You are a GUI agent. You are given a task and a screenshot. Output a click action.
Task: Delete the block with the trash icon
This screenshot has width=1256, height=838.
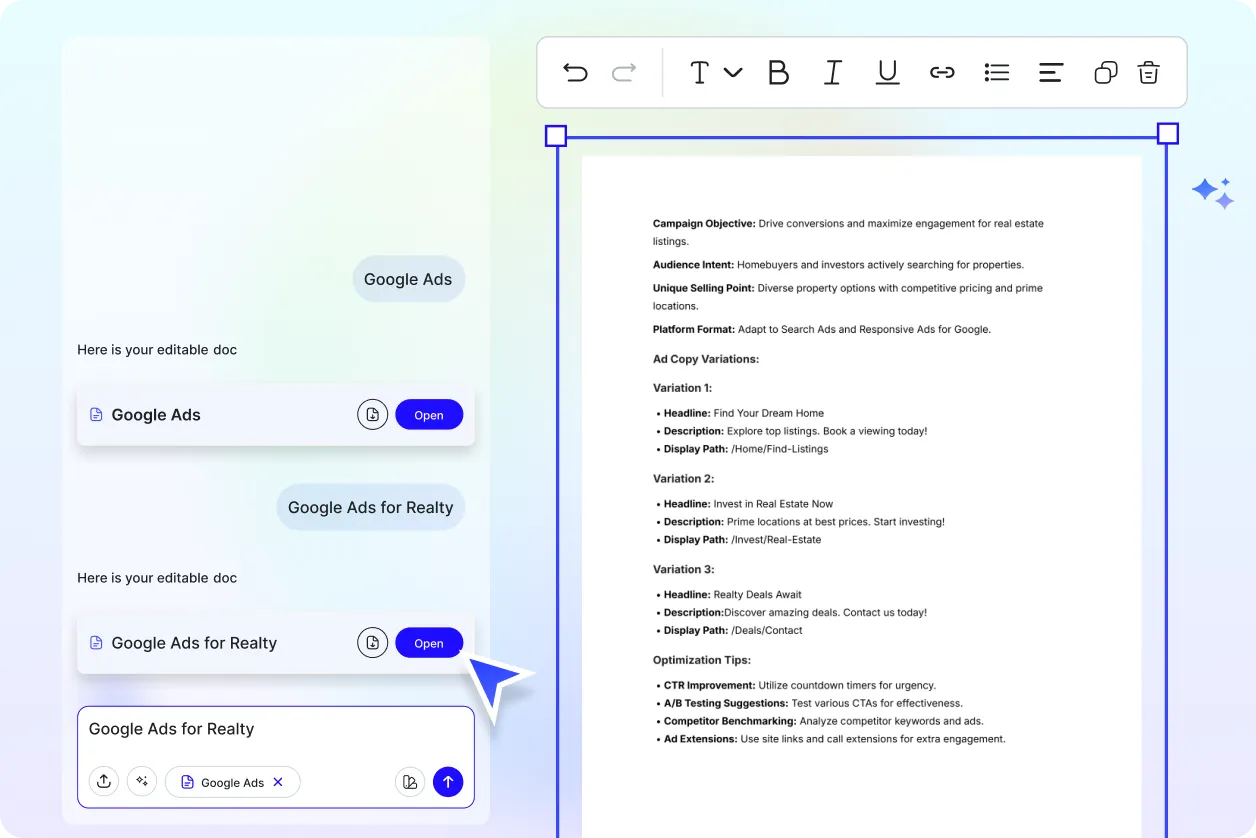1148,72
